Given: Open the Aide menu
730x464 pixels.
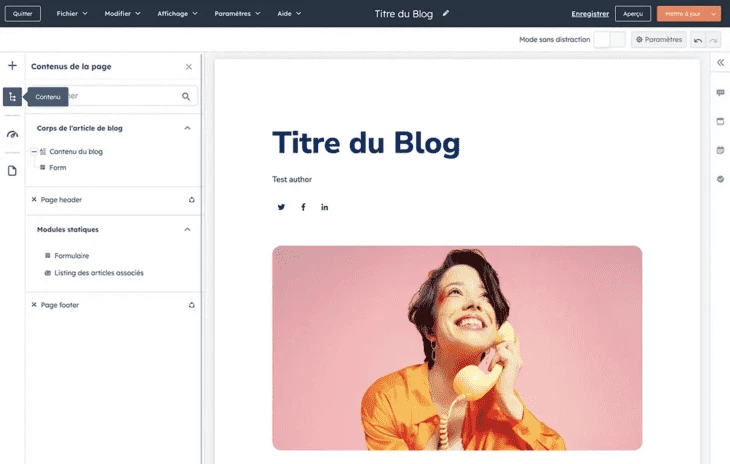Looking at the screenshot, I should pyautogui.click(x=289, y=13).
